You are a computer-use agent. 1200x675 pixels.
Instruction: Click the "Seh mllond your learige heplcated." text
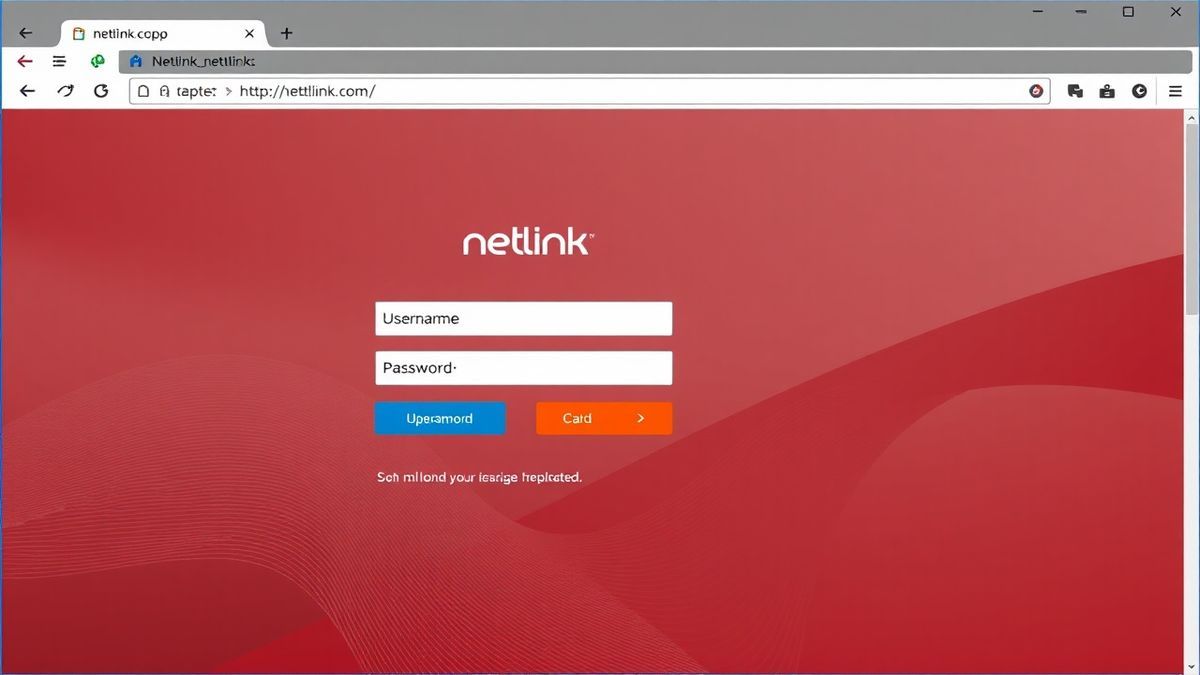pyautogui.click(x=479, y=477)
